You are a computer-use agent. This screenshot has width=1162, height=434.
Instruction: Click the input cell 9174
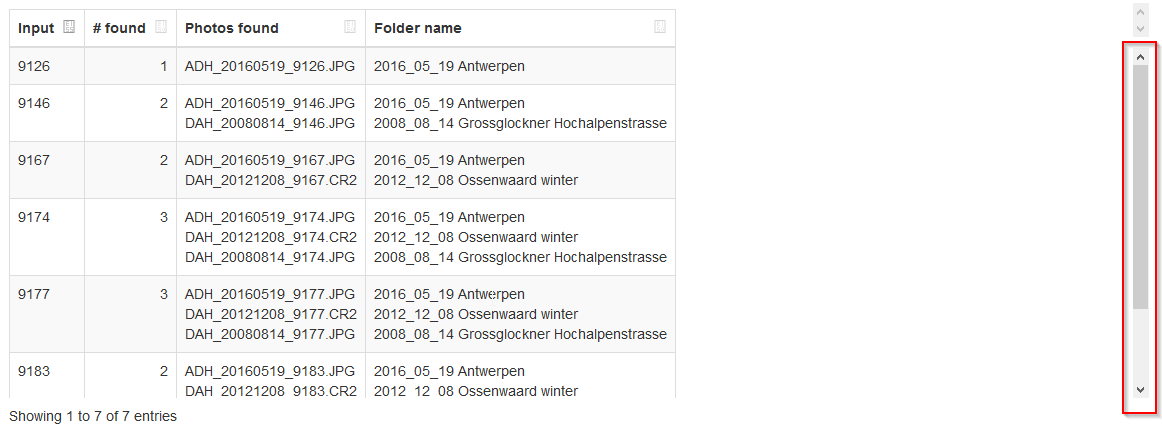coord(34,217)
